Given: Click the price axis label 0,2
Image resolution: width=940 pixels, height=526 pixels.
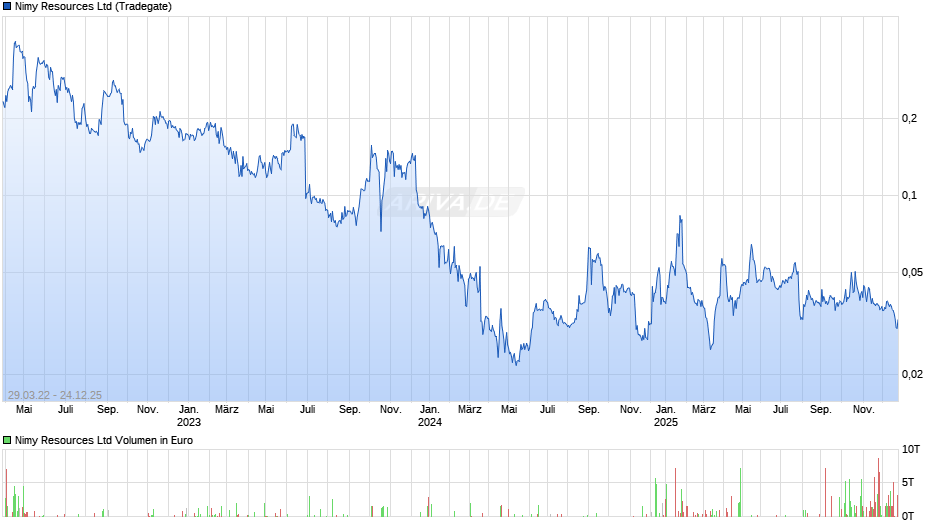Looking at the screenshot, I should click(909, 118).
